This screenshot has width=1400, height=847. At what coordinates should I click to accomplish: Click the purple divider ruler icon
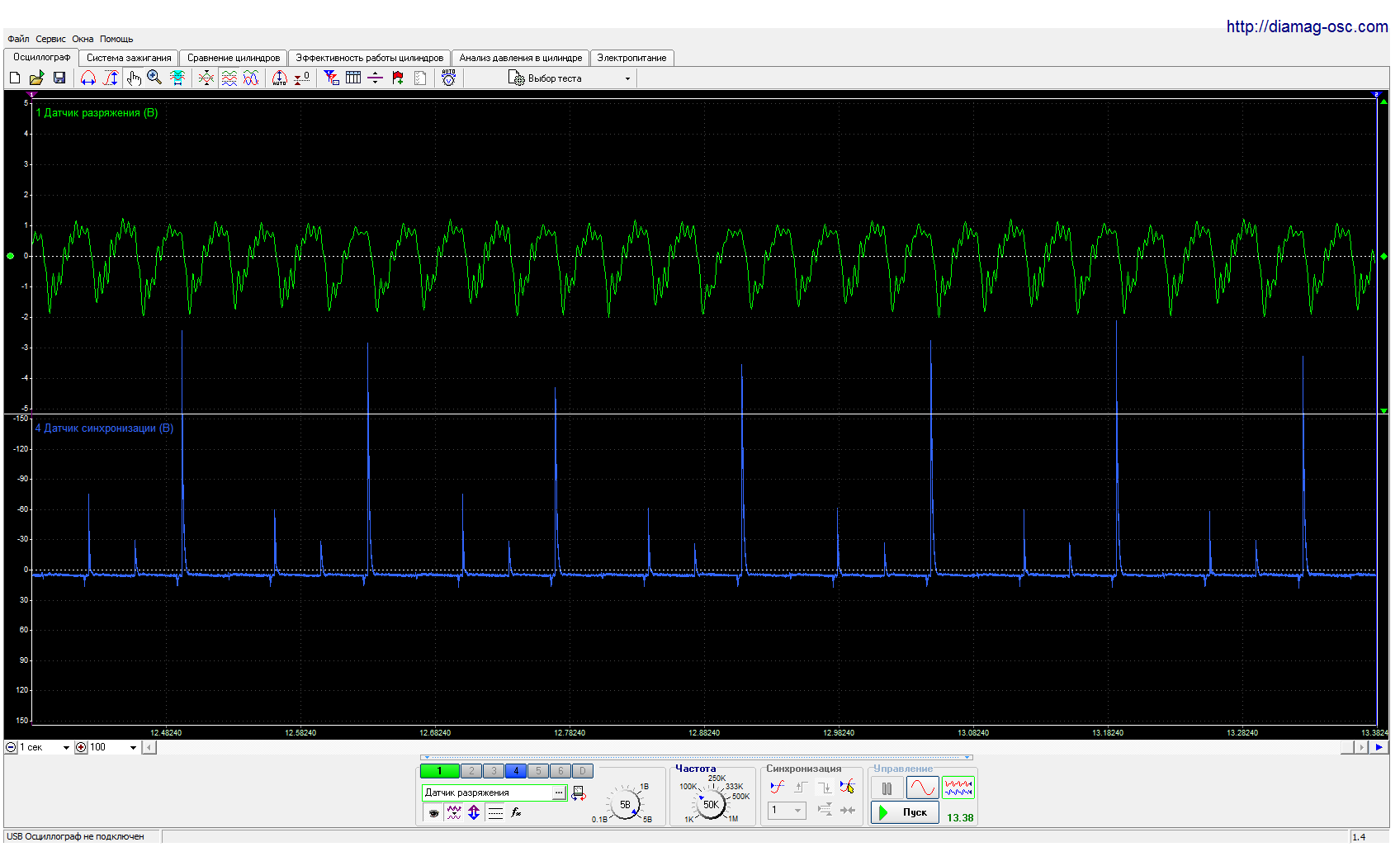[375, 78]
